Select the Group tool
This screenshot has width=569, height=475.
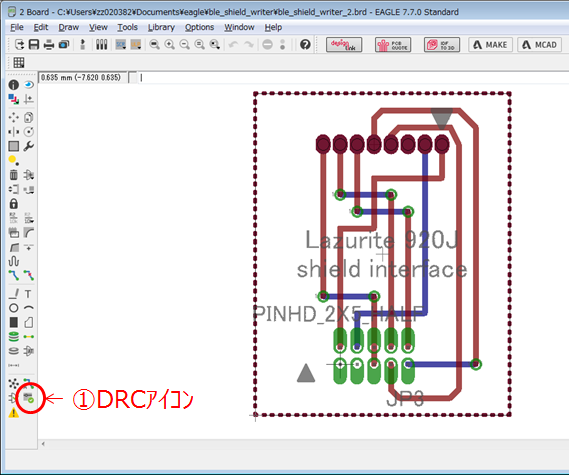13,146
